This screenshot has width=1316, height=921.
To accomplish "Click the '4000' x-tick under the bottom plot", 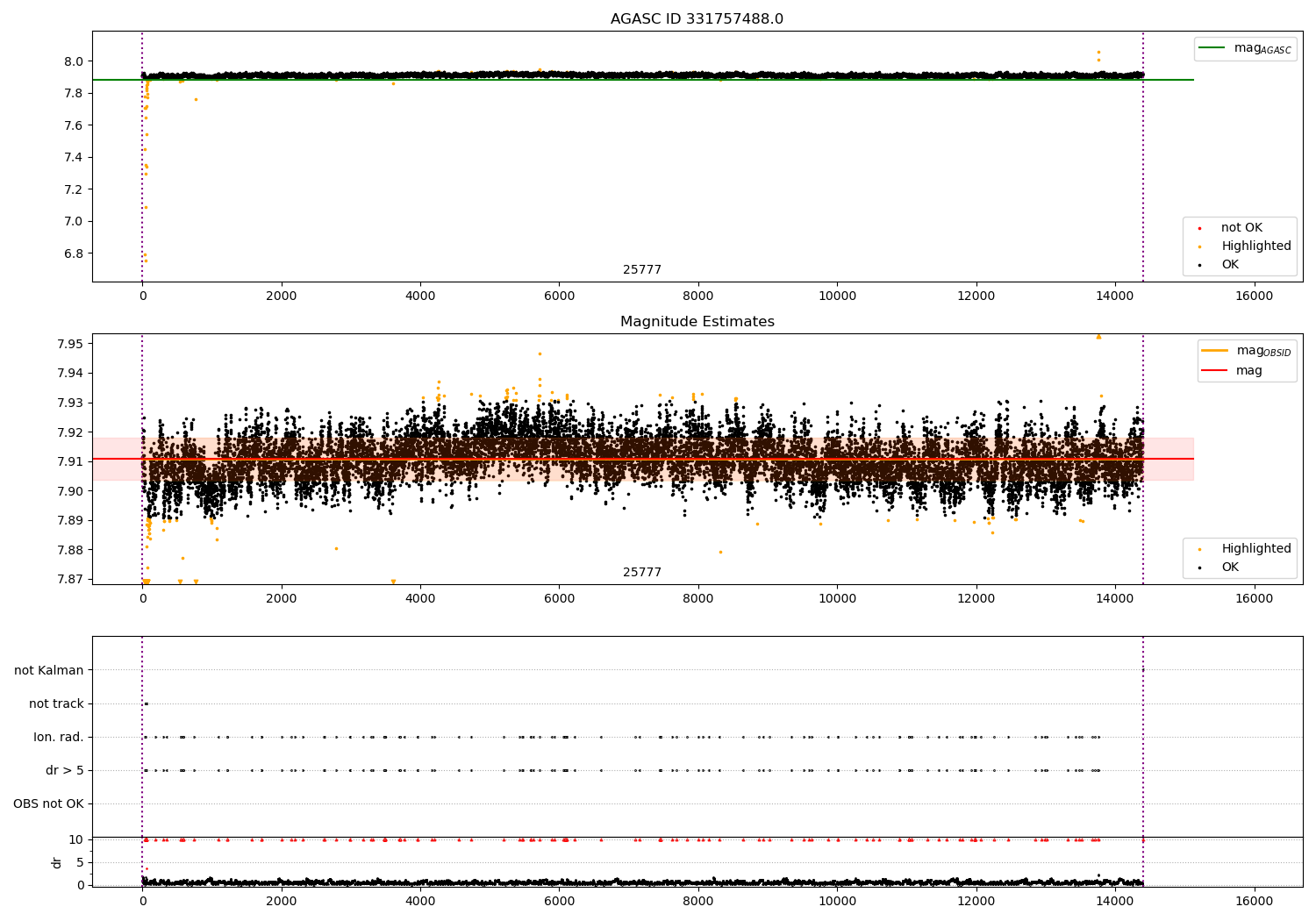I will click(420, 902).
